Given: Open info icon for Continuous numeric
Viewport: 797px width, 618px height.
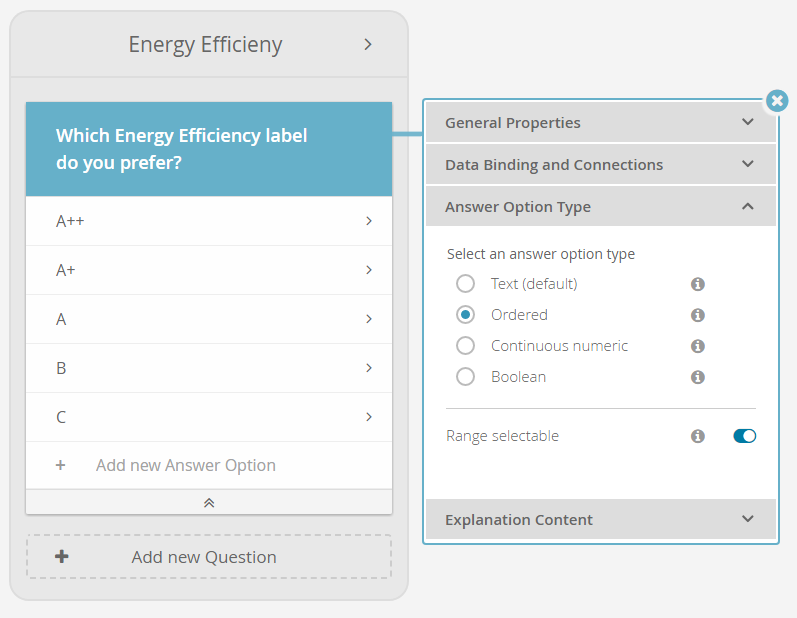Looking at the screenshot, I should point(697,346).
